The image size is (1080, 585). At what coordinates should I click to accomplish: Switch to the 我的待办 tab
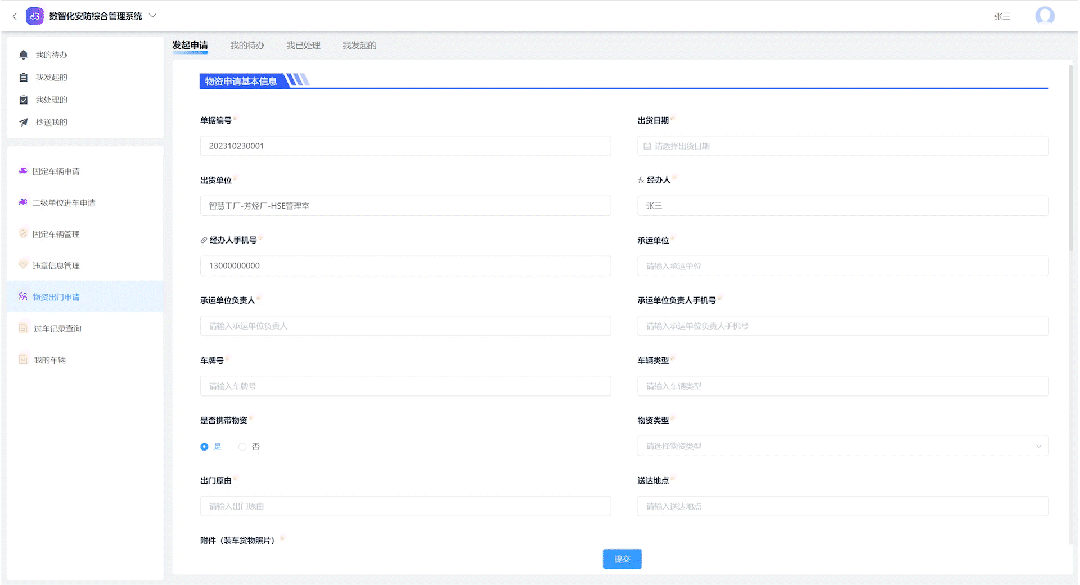tap(247, 45)
